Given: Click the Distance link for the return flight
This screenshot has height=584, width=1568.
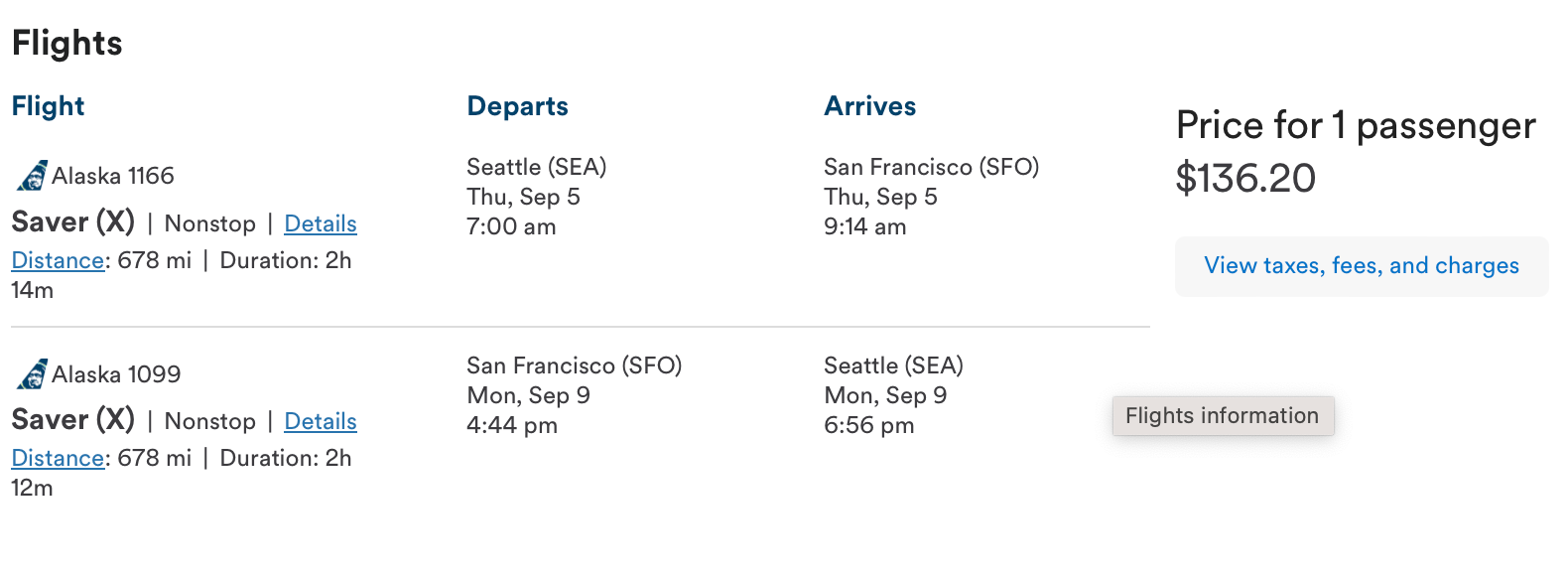Looking at the screenshot, I should [x=58, y=458].
